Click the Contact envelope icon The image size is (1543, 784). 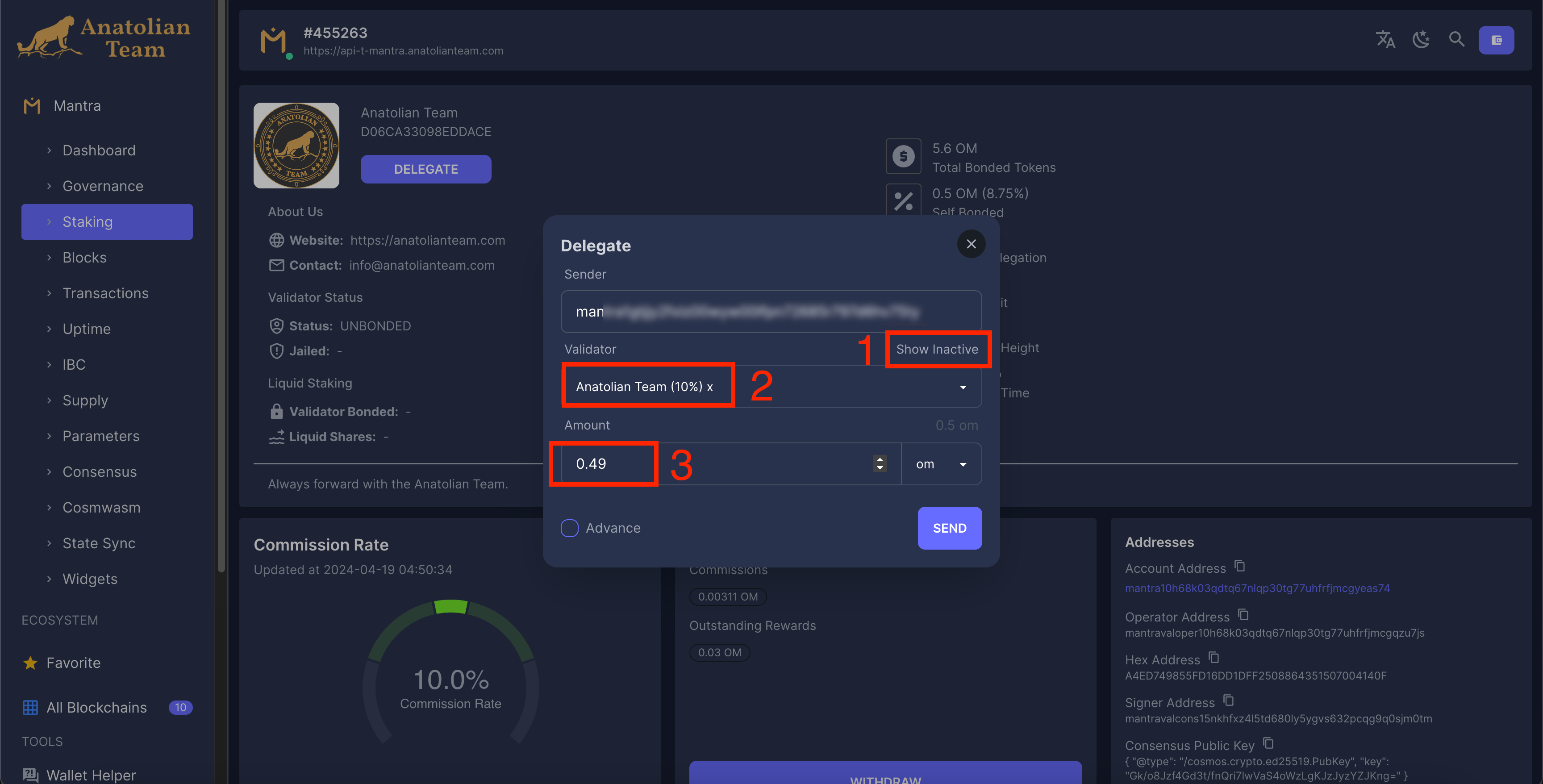click(276, 265)
